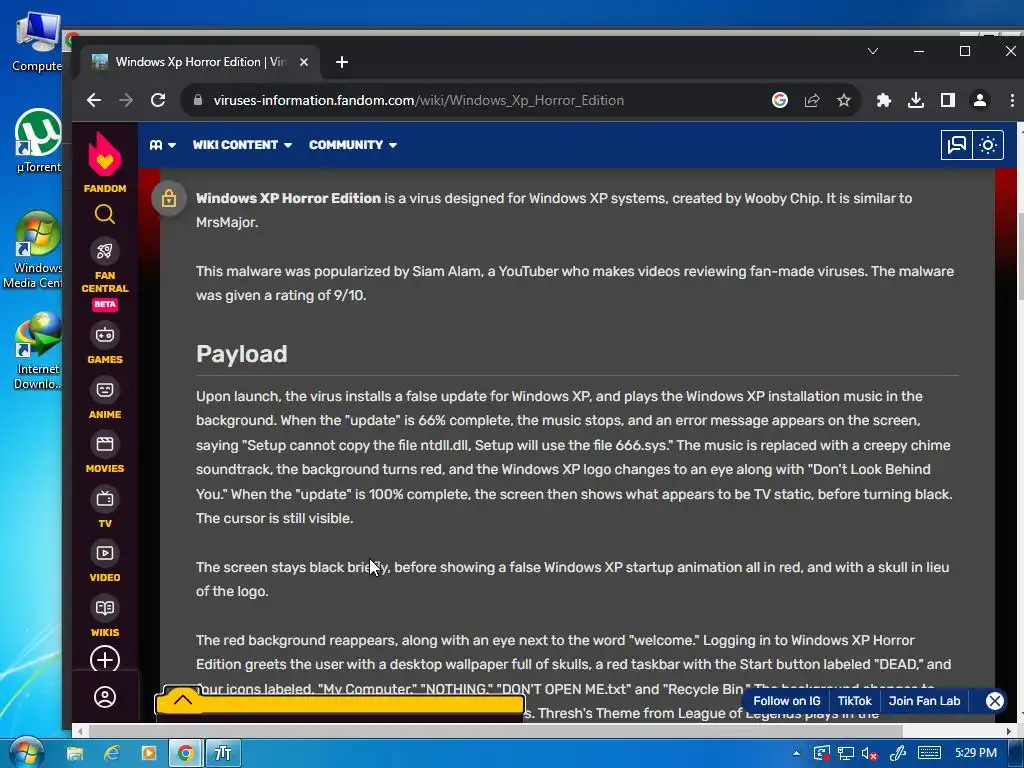Open Games section in sidebar
Viewport: 1024px width, 768px height.
[104, 344]
